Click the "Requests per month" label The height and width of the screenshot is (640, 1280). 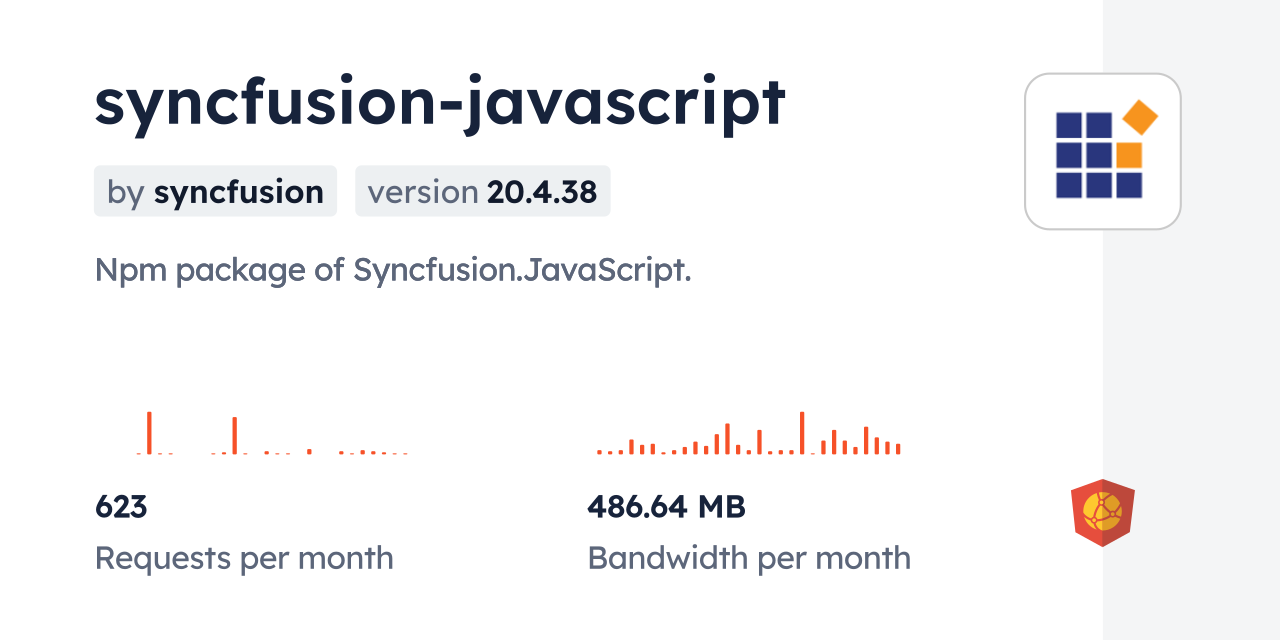point(244,558)
